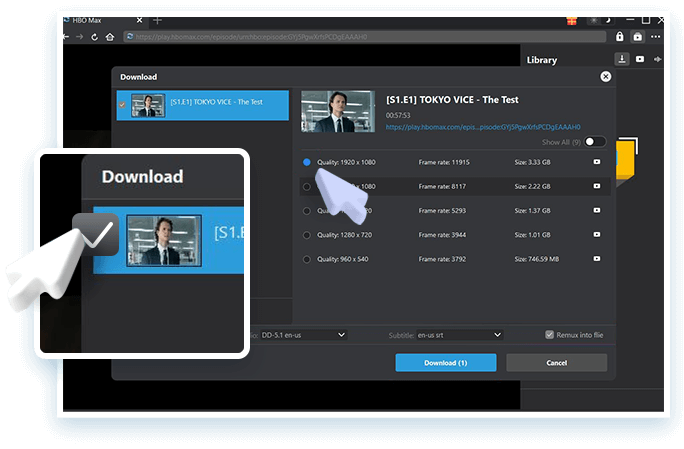Click 'Frame rate: 3944' text
Viewport: 684px width, 449px height.
pyautogui.click(x=442, y=235)
